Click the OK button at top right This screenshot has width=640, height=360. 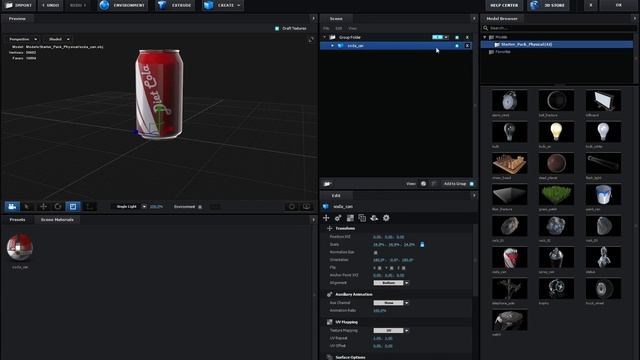point(619,5)
